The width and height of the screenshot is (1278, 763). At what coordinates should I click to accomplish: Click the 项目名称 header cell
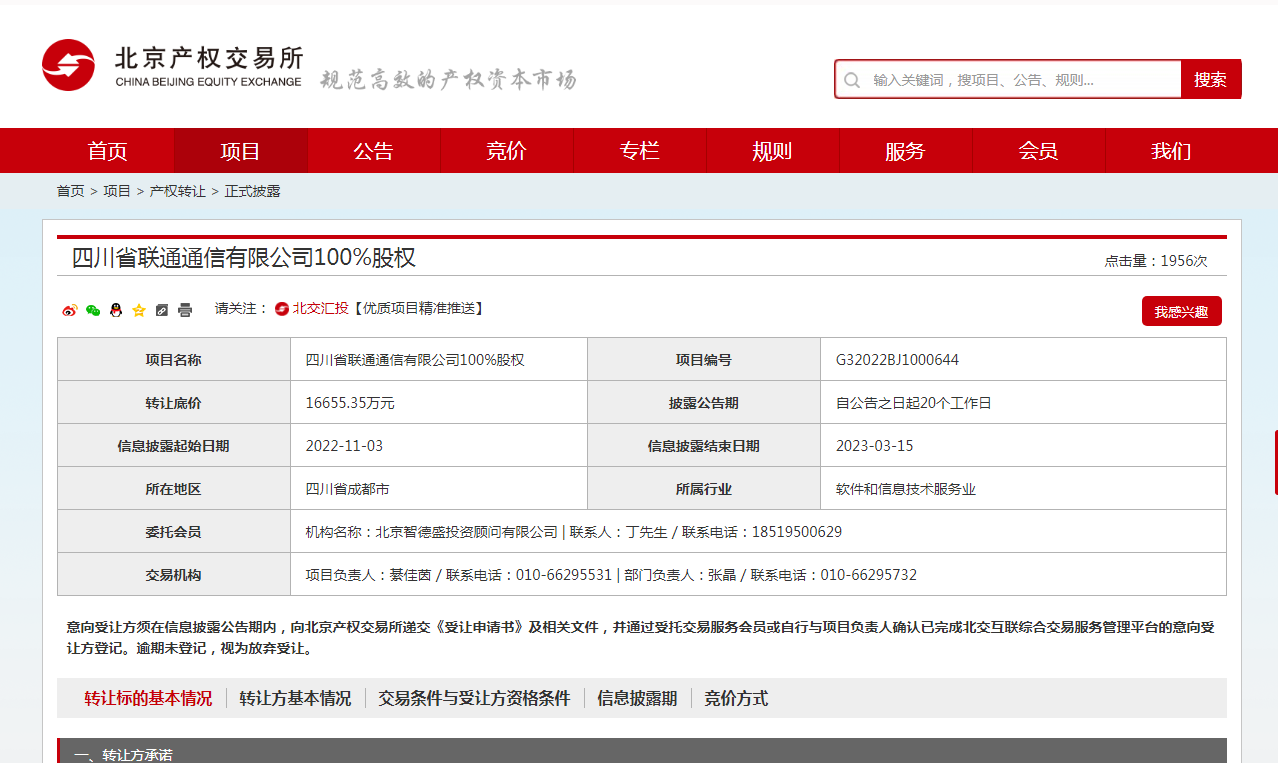(x=174, y=360)
